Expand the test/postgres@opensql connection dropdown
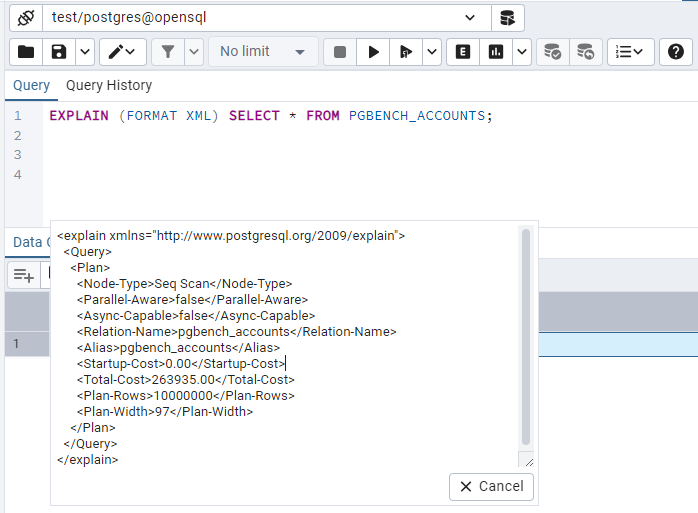 [x=470, y=18]
